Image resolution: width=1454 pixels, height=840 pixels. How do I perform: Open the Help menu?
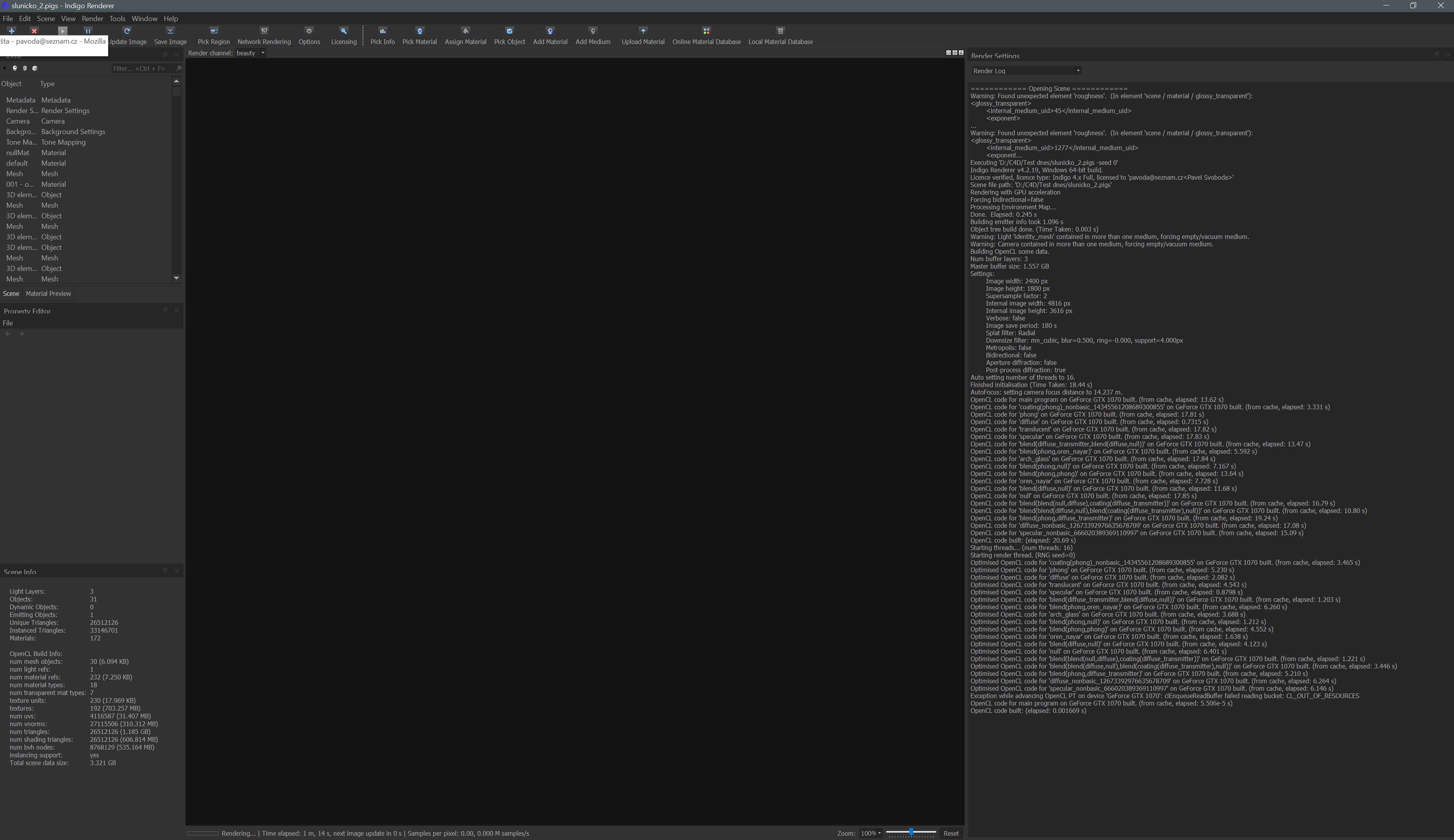click(171, 18)
